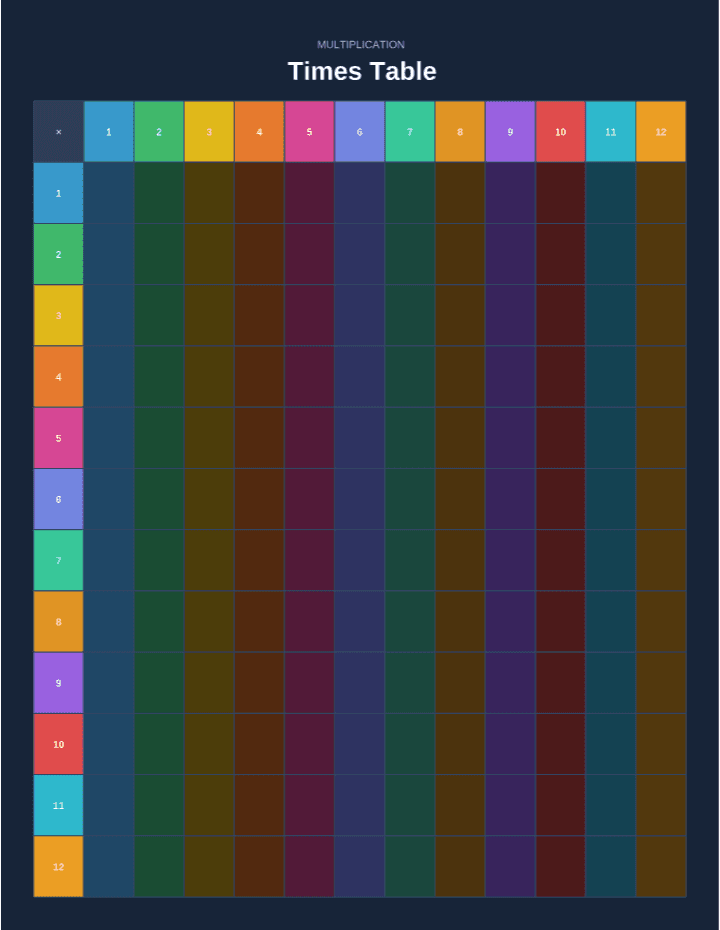720x930 pixels.
Task: Select column header 2 in green
Action: tap(159, 132)
